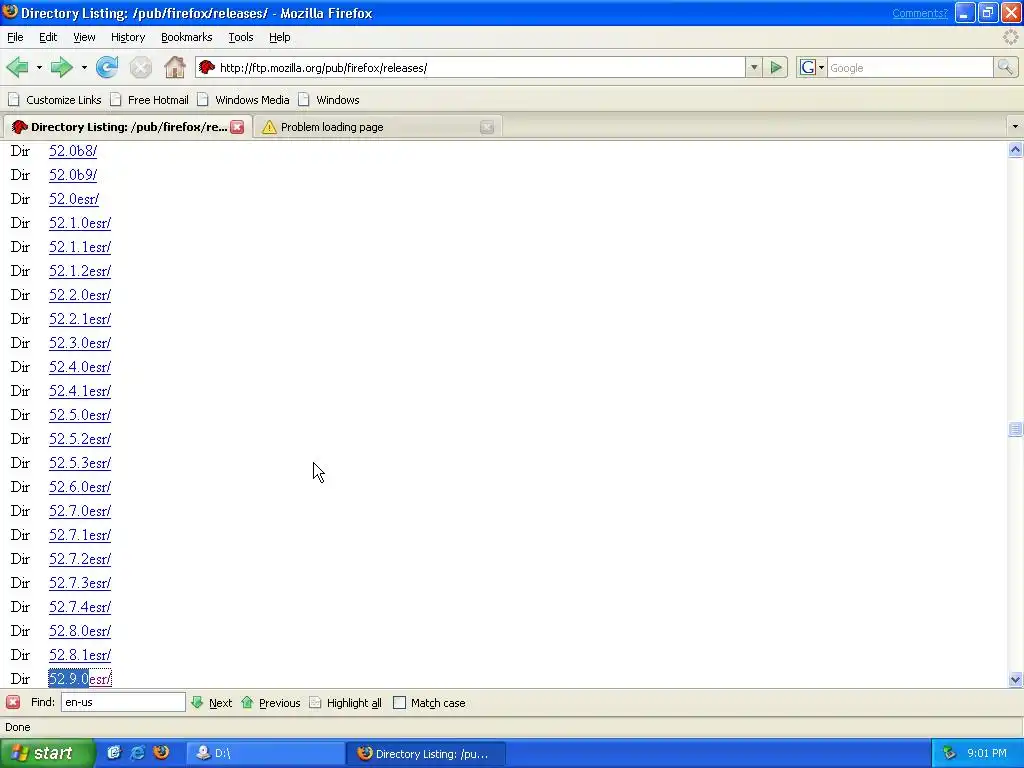Toggle Highlight all in Find bar
The width and height of the screenshot is (1024, 768).
(345, 703)
